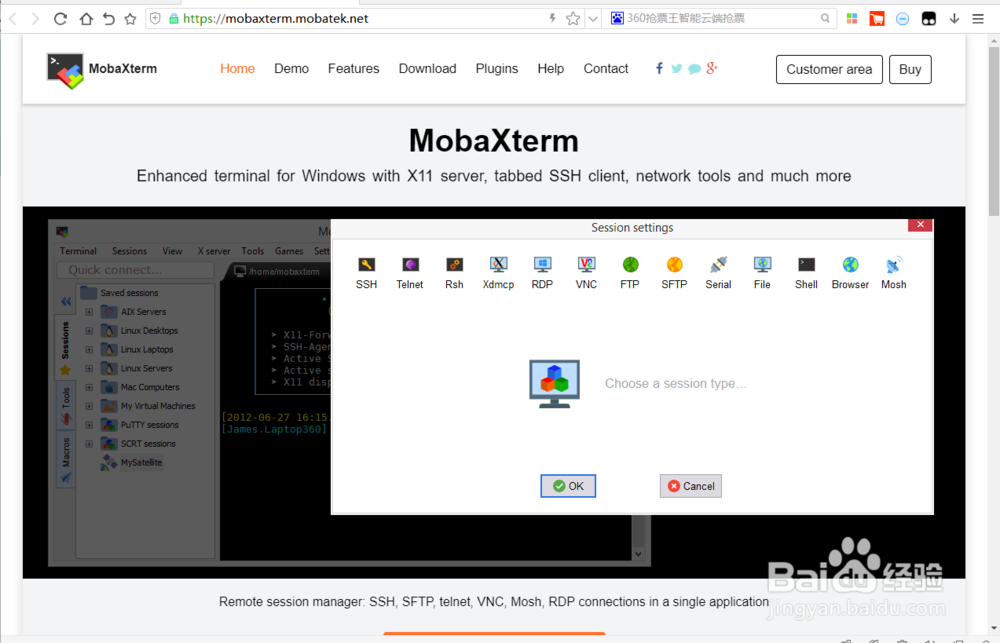Open the Google Plus social icon

coord(712,68)
